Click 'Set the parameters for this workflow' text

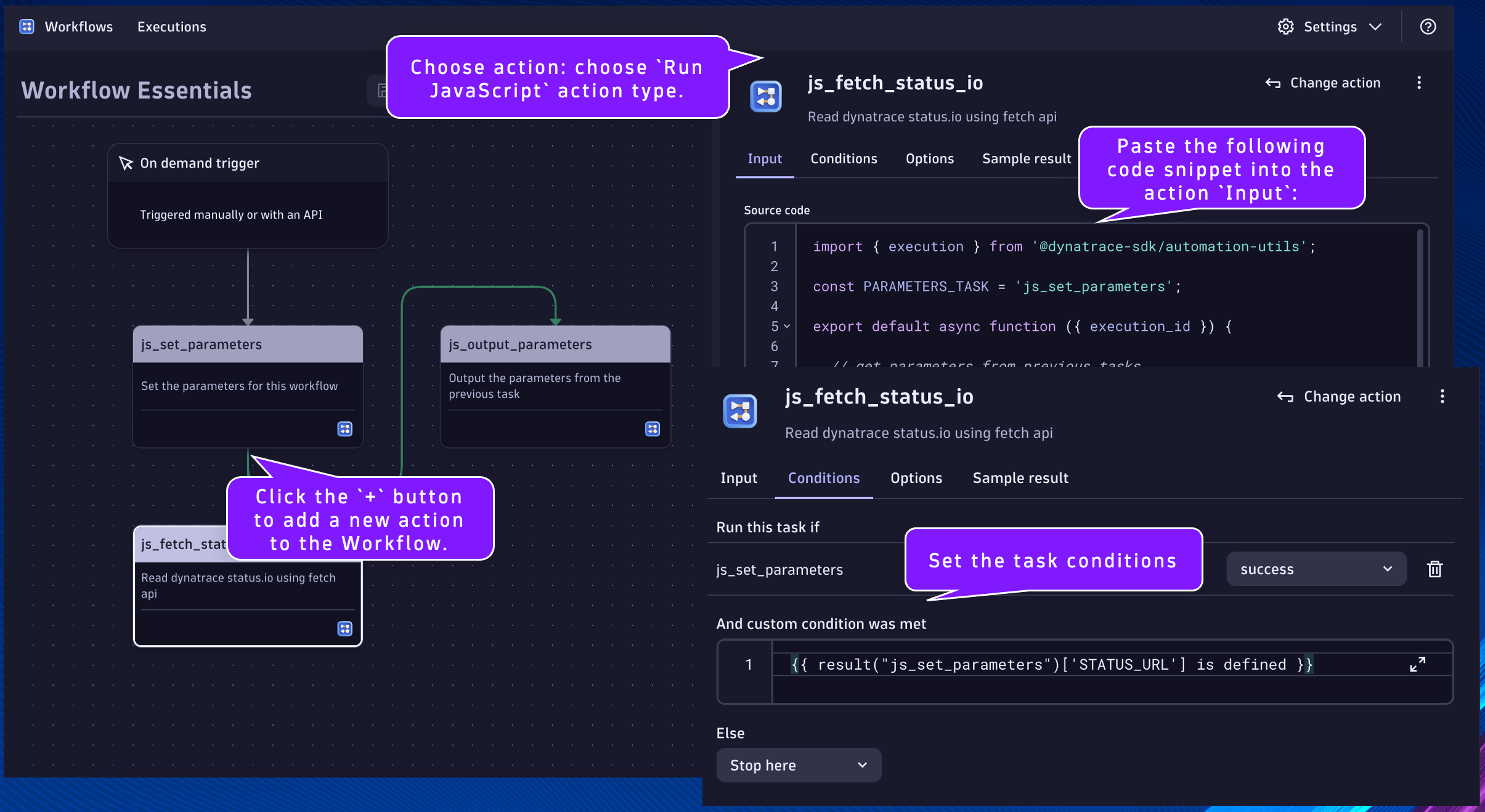point(239,386)
